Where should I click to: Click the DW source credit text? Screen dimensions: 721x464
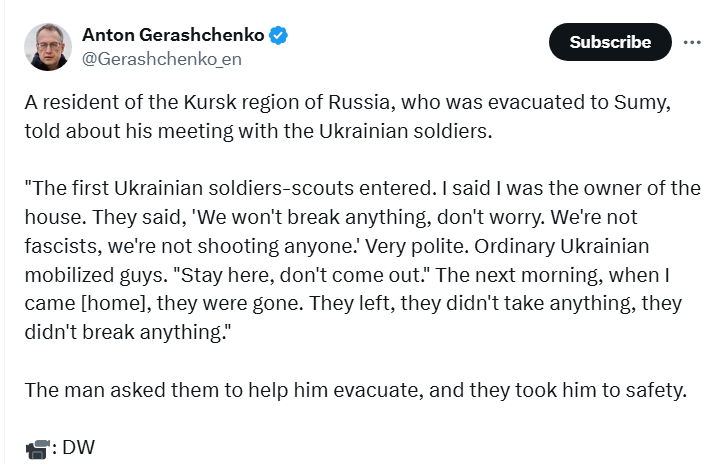78,447
